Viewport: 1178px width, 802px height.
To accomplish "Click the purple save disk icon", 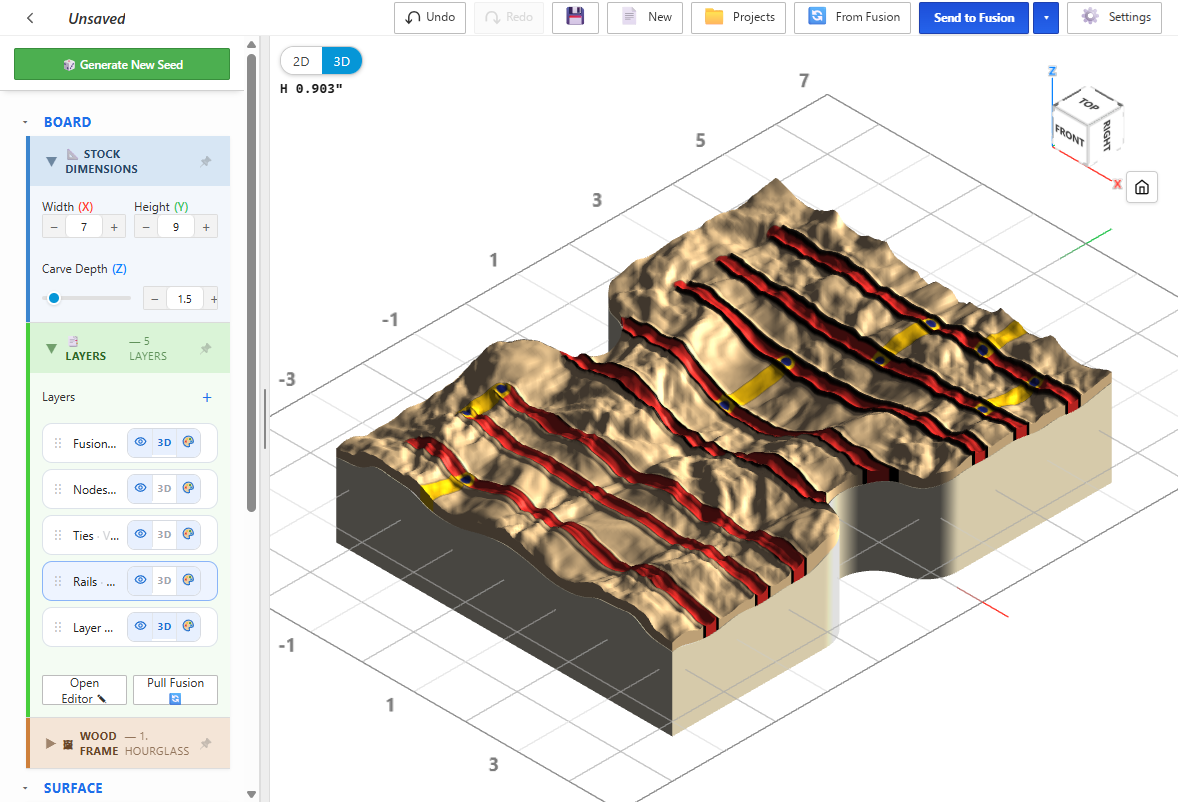I will click(x=575, y=17).
